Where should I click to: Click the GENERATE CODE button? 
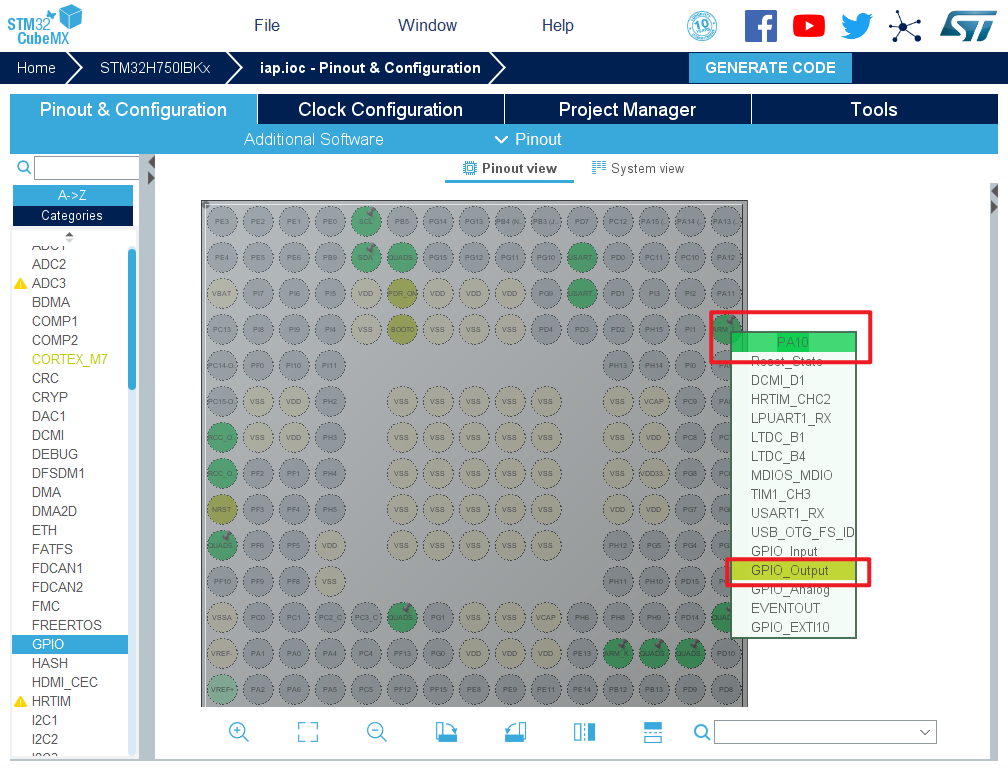(770, 68)
